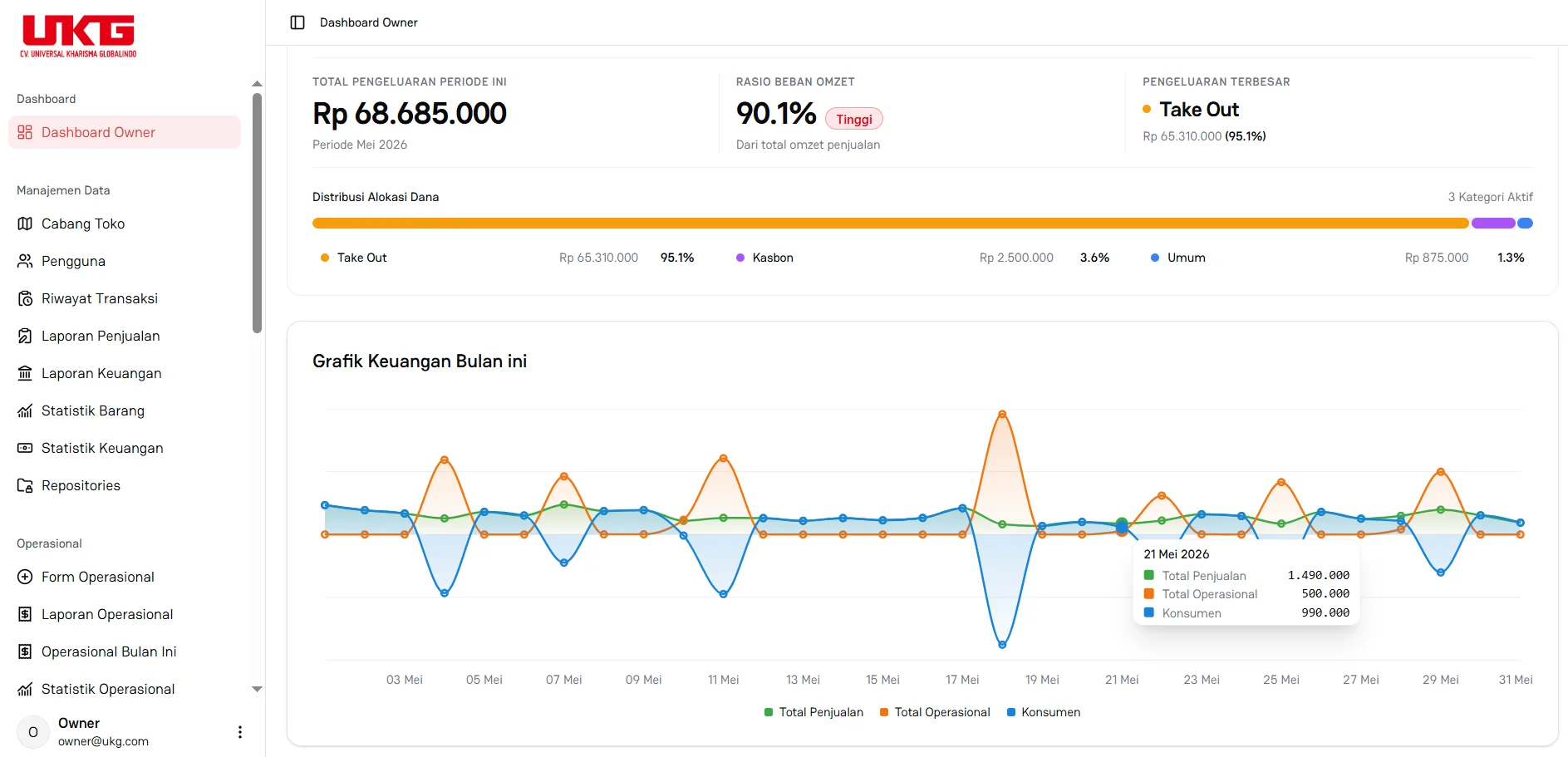
Task: Click the Operasional Bulan Ini icon
Action: (x=25, y=651)
